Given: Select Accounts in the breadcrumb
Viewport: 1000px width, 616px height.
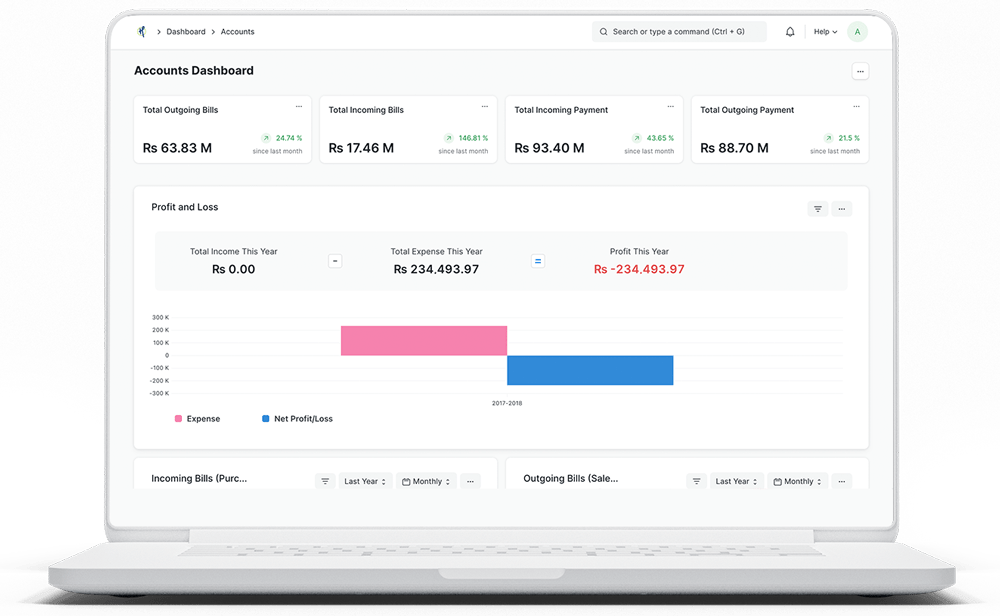Looking at the screenshot, I should point(237,31).
